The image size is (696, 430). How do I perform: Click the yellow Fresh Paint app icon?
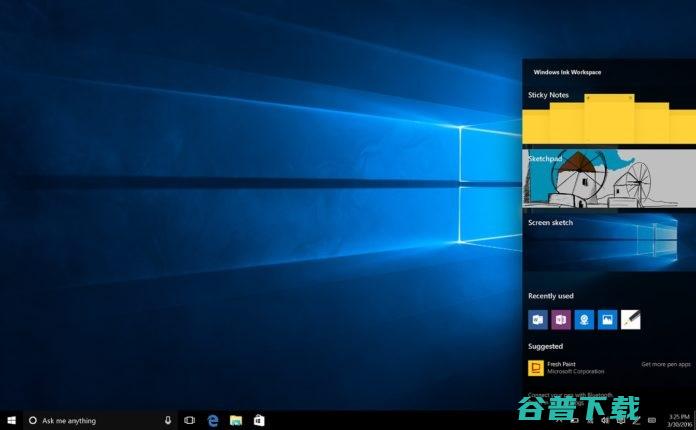click(x=536, y=368)
